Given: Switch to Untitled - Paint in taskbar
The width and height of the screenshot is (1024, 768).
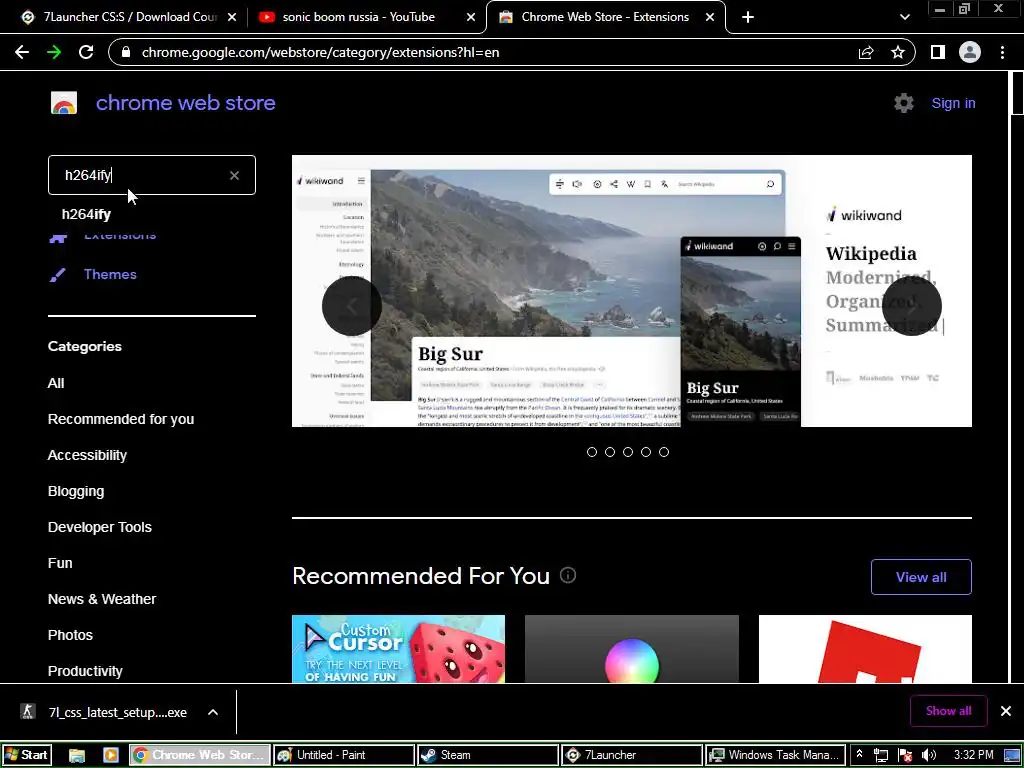Looking at the screenshot, I should 344,755.
